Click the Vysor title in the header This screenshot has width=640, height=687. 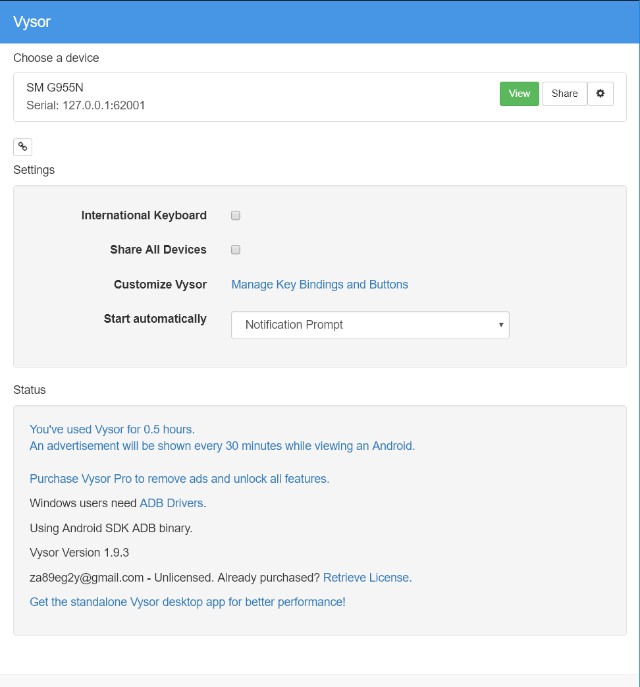tap(32, 21)
